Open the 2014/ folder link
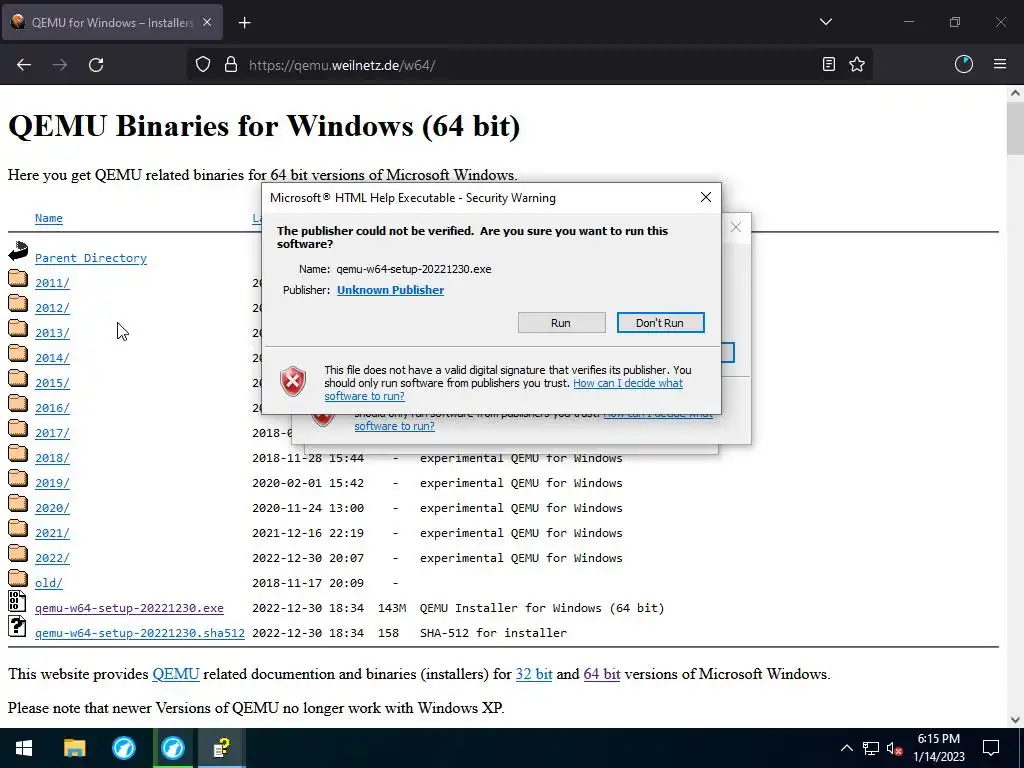Image resolution: width=1024 pixels, height=768 pixels. (x=52, y=358)
